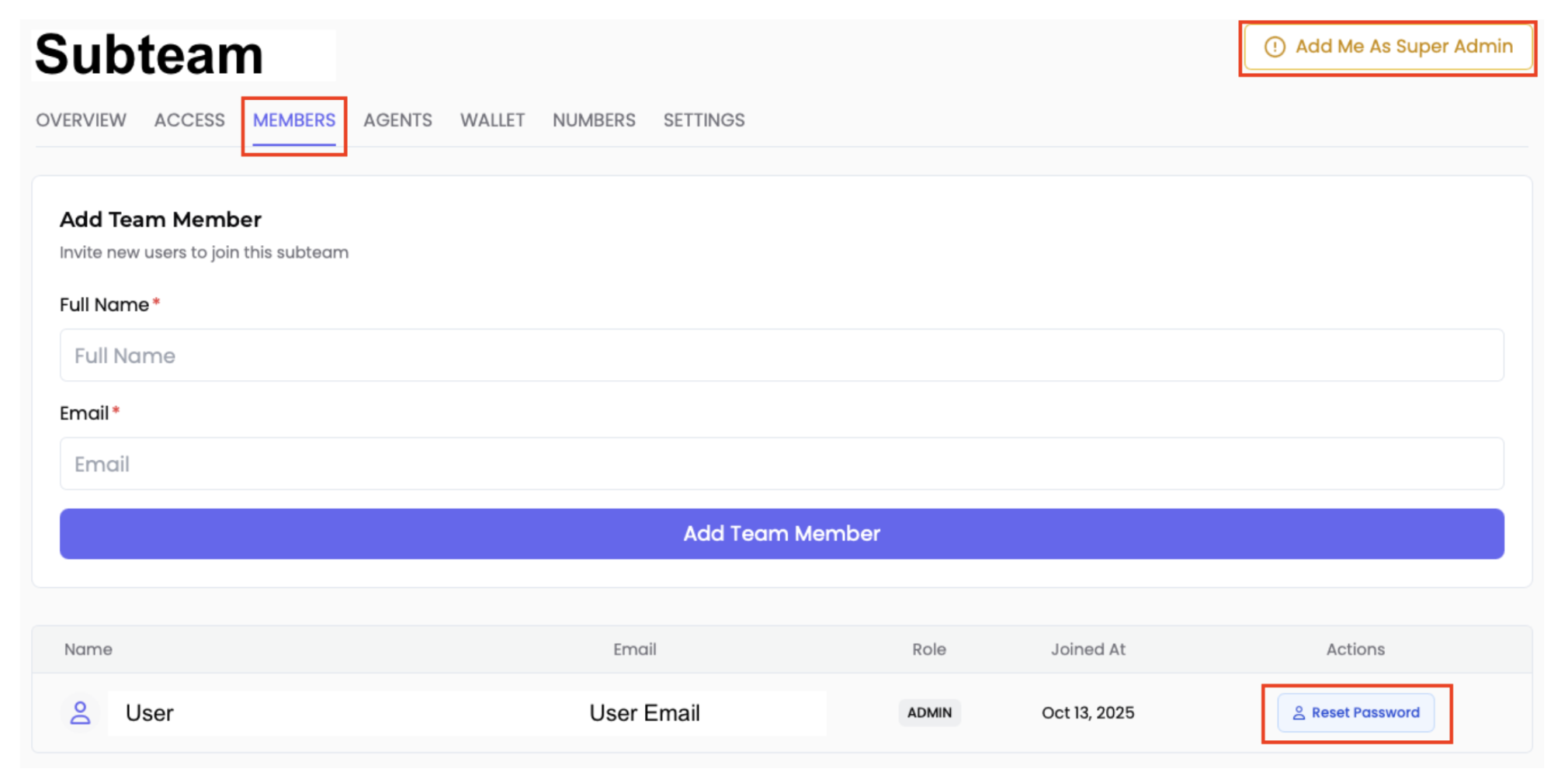
Task: Open the ACCESS tab
Action: tap(189, 120)
